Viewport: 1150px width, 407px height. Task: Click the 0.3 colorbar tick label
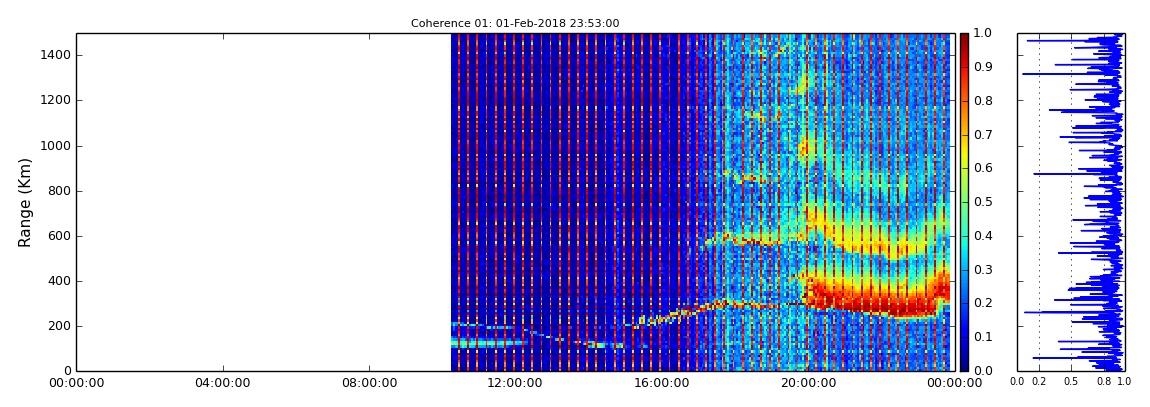(981, 270)
